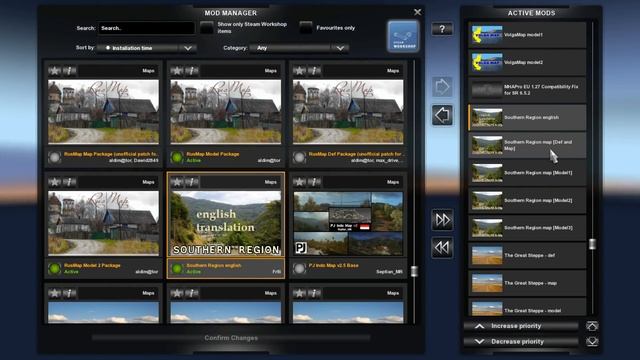Image resolution: width=640 pixels, height=360 pixels.
Task: Favourite the Southern Region english star
Action: pos(177,182)
